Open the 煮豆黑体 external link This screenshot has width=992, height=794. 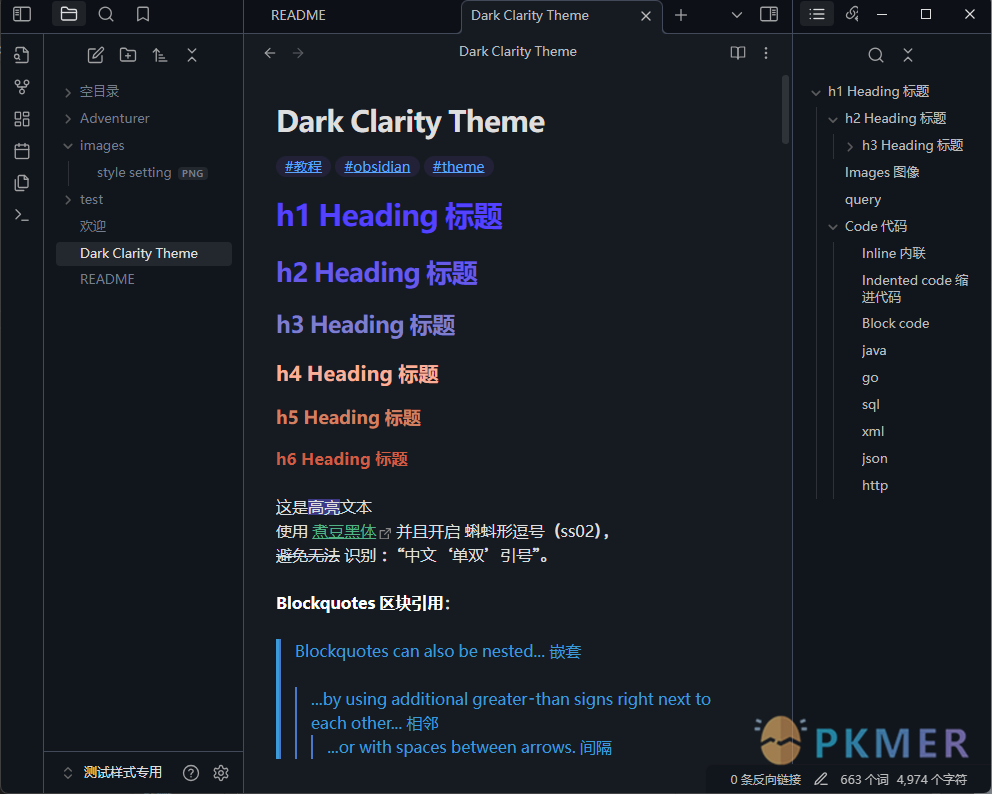coord(344,531)
